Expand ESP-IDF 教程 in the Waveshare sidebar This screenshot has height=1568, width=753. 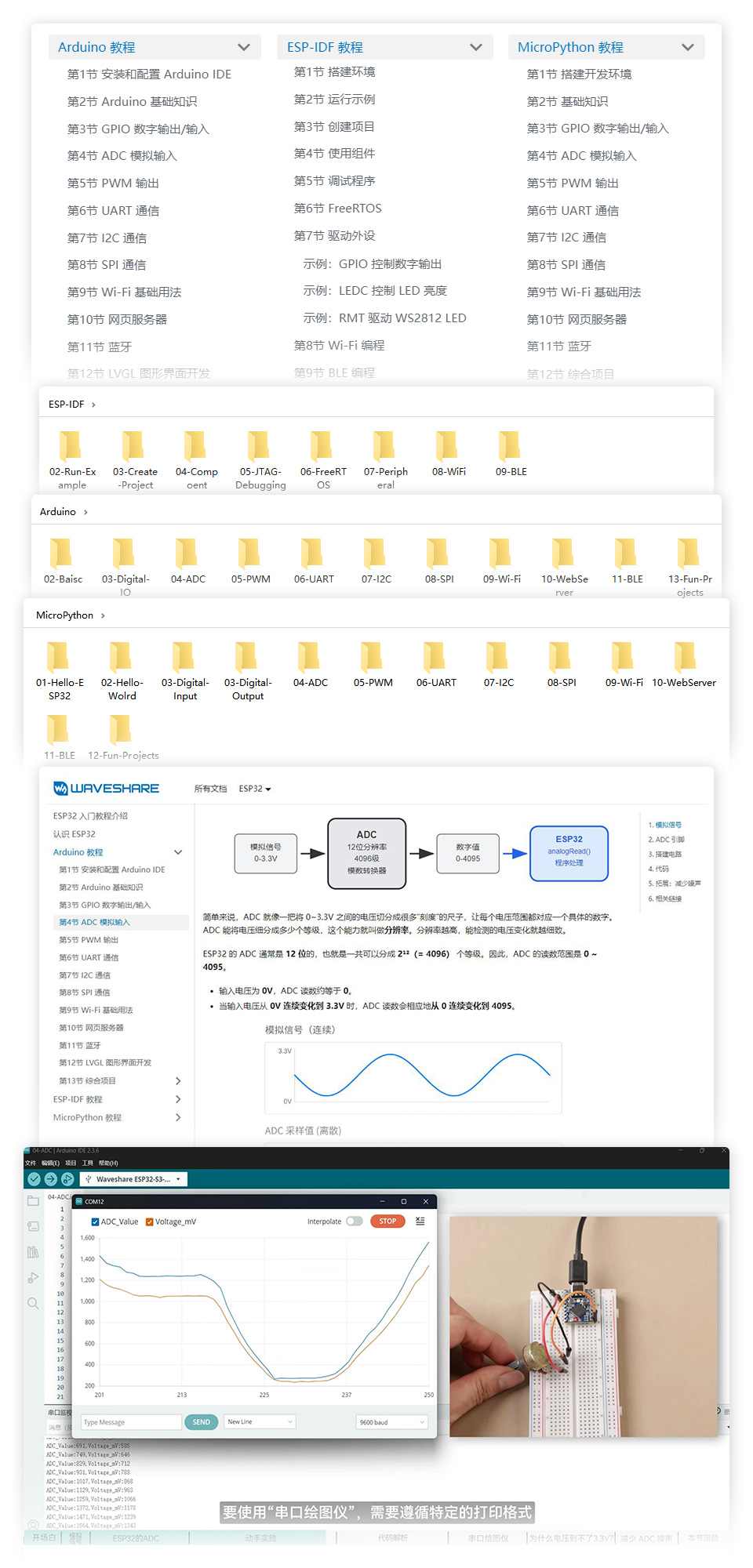click(x=178, y=1099)
